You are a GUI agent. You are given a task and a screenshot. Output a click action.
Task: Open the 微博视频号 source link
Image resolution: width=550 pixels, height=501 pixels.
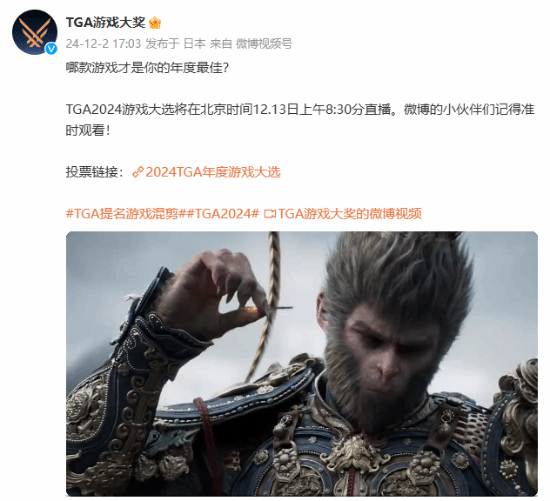click(x=264, y=44)
